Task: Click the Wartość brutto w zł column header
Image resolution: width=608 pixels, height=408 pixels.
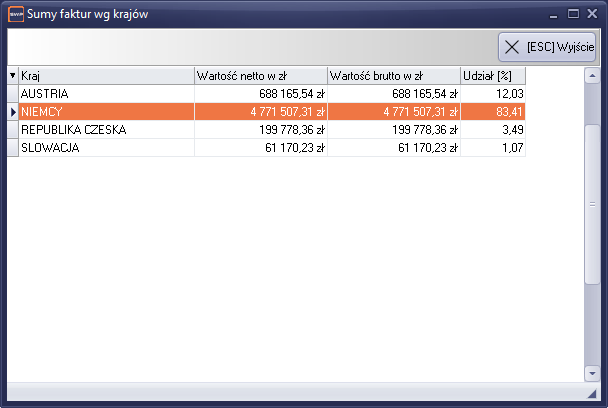Action: click(x=393, y=75)
